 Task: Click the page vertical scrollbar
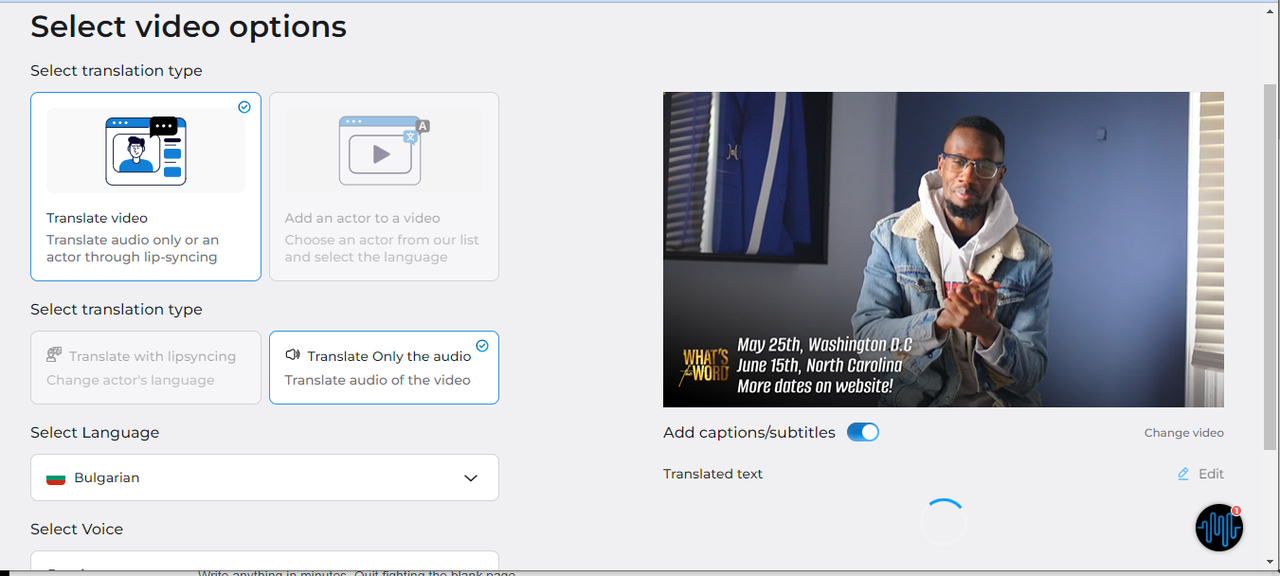[1270, 265]
